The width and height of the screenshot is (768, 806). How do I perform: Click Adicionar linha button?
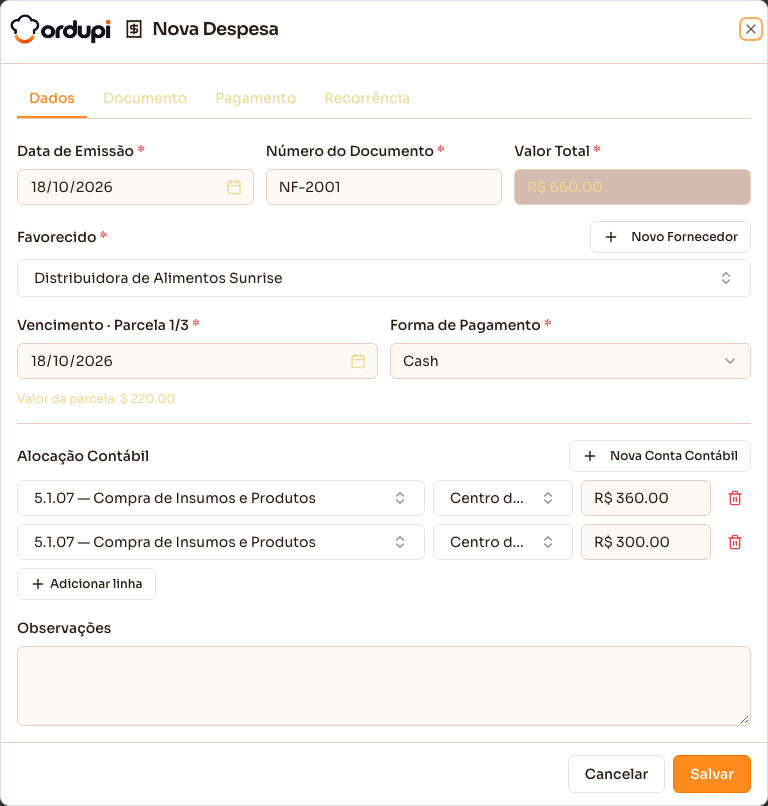(86, 584)
